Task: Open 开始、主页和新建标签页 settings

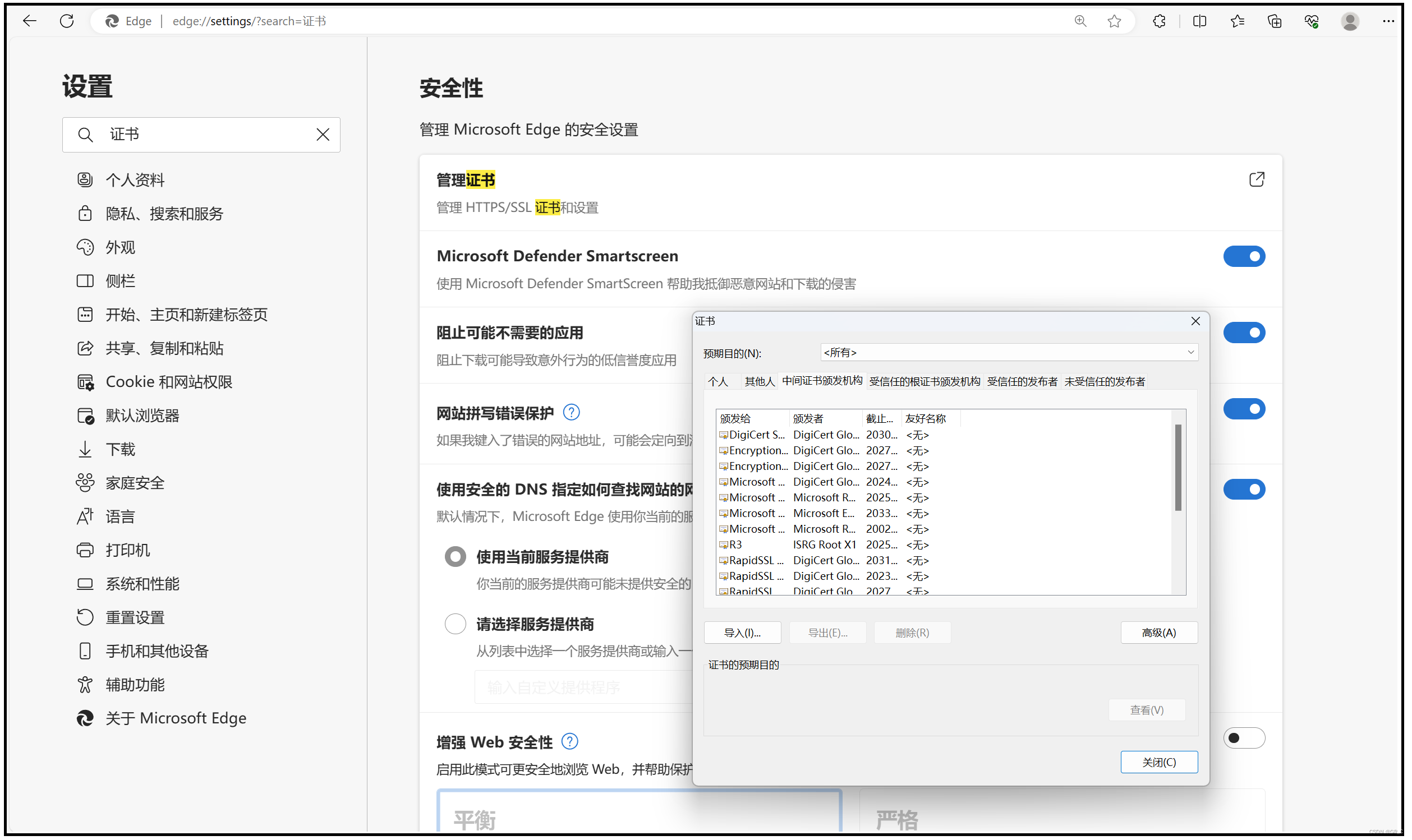Action: coord(172,315)
